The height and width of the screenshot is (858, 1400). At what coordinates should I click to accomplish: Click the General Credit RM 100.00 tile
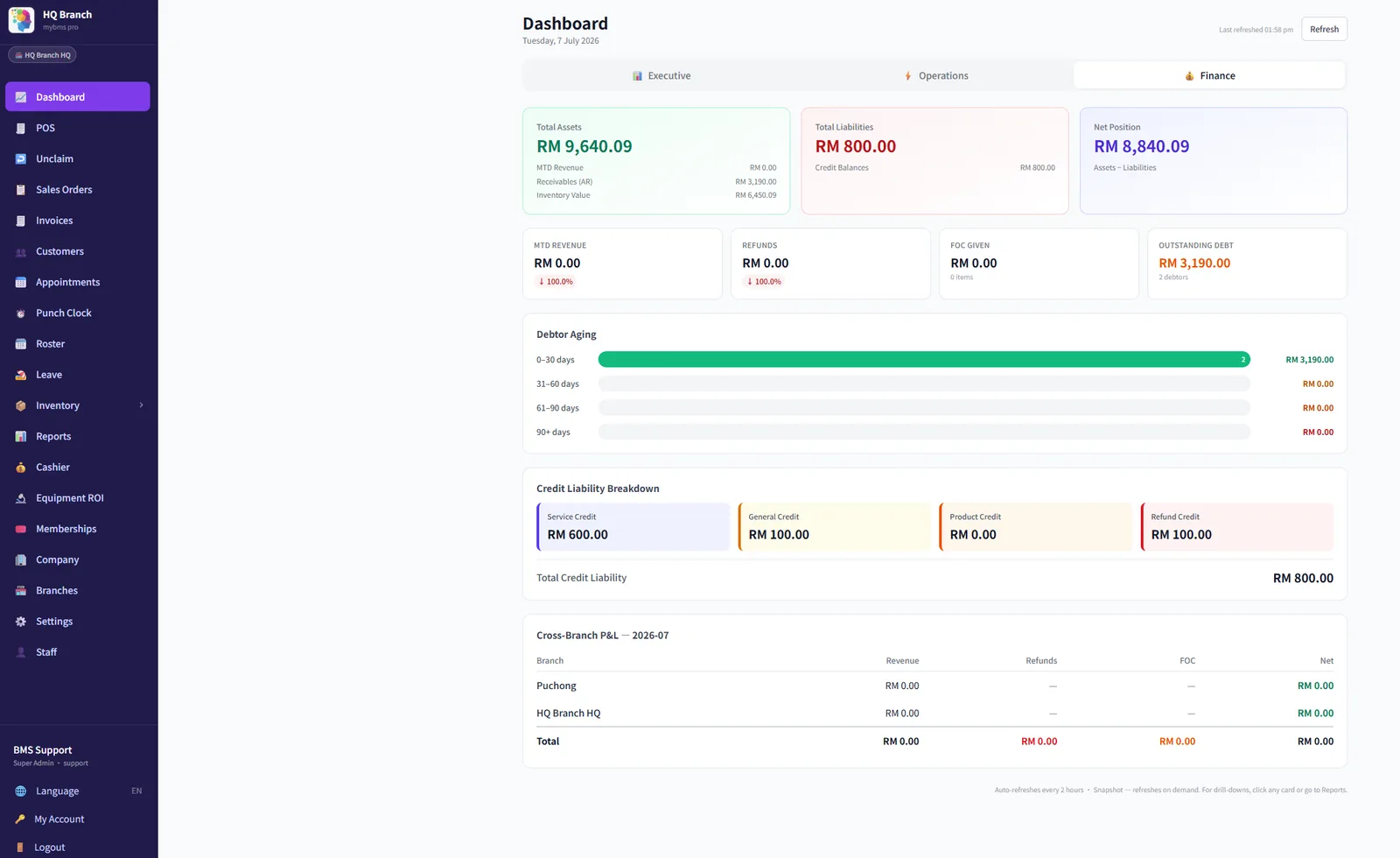tap(834, 527)
